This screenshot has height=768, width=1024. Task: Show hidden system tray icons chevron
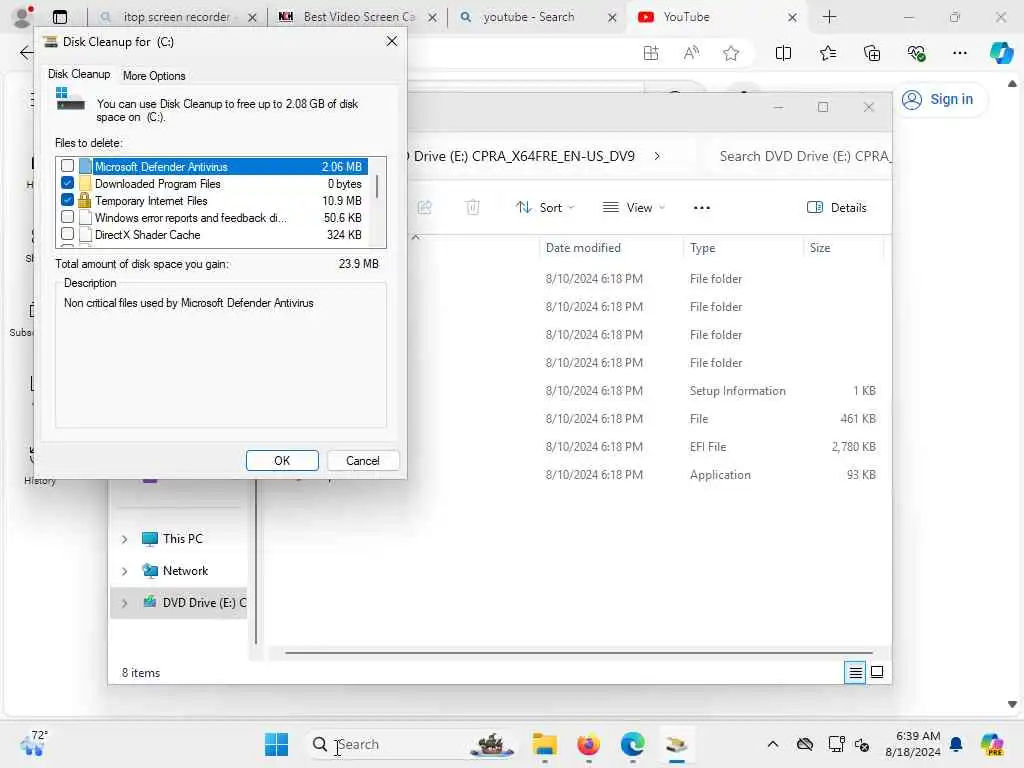(x=773, y=744)
